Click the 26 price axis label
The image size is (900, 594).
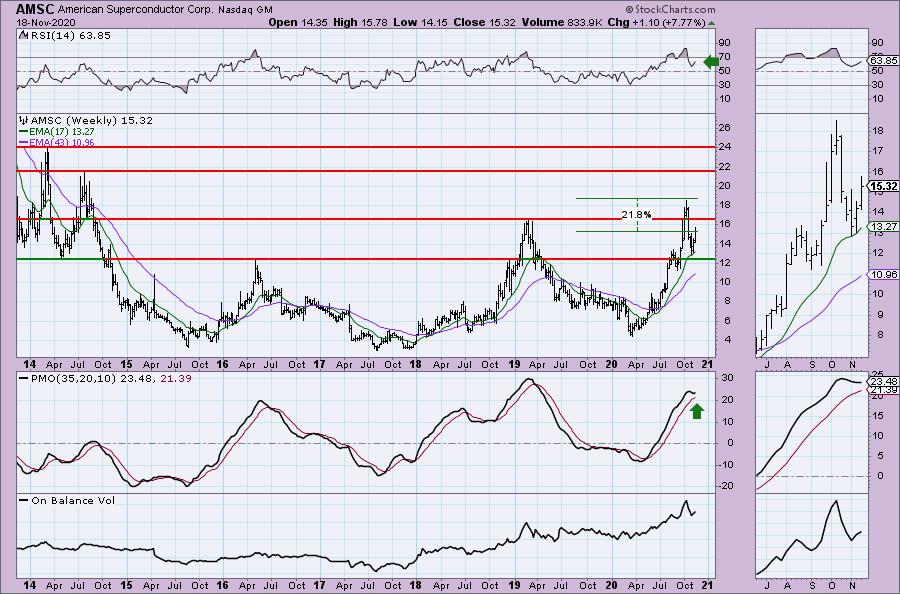[725, 127]
